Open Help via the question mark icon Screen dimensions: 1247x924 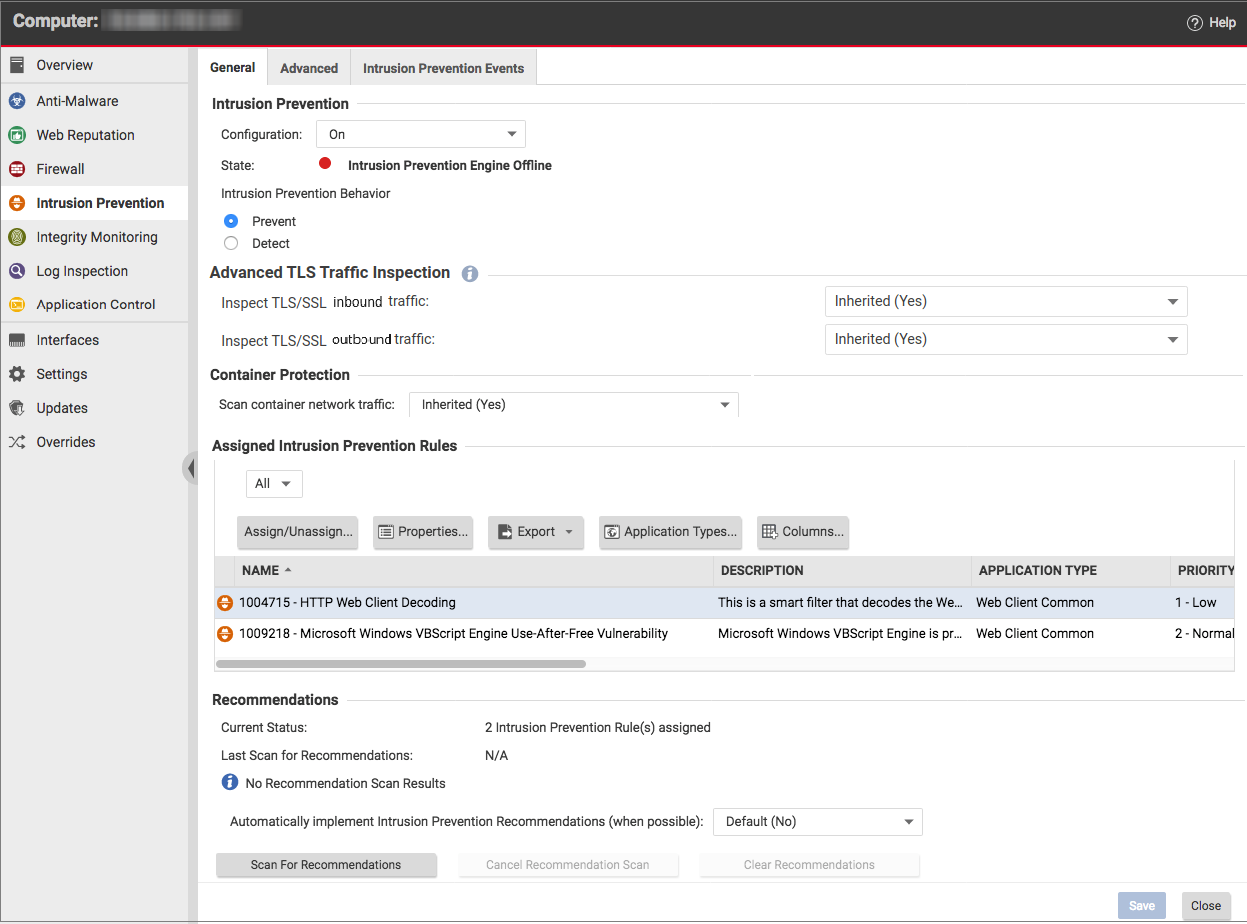coord(1194,23)
